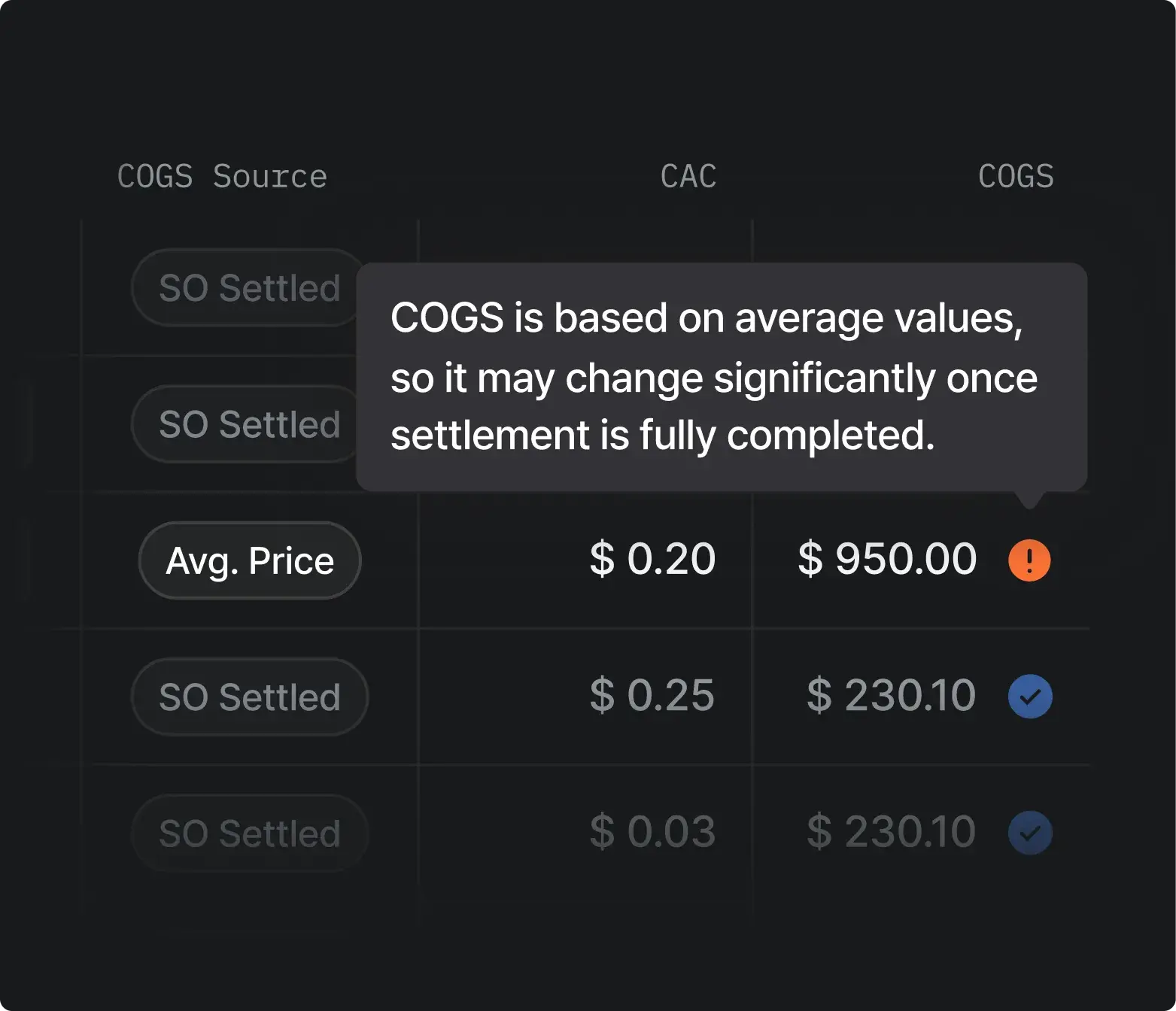The image size is (1176, 1011).
Task: Sort by the COGS column header
Action: point(1016,177)
